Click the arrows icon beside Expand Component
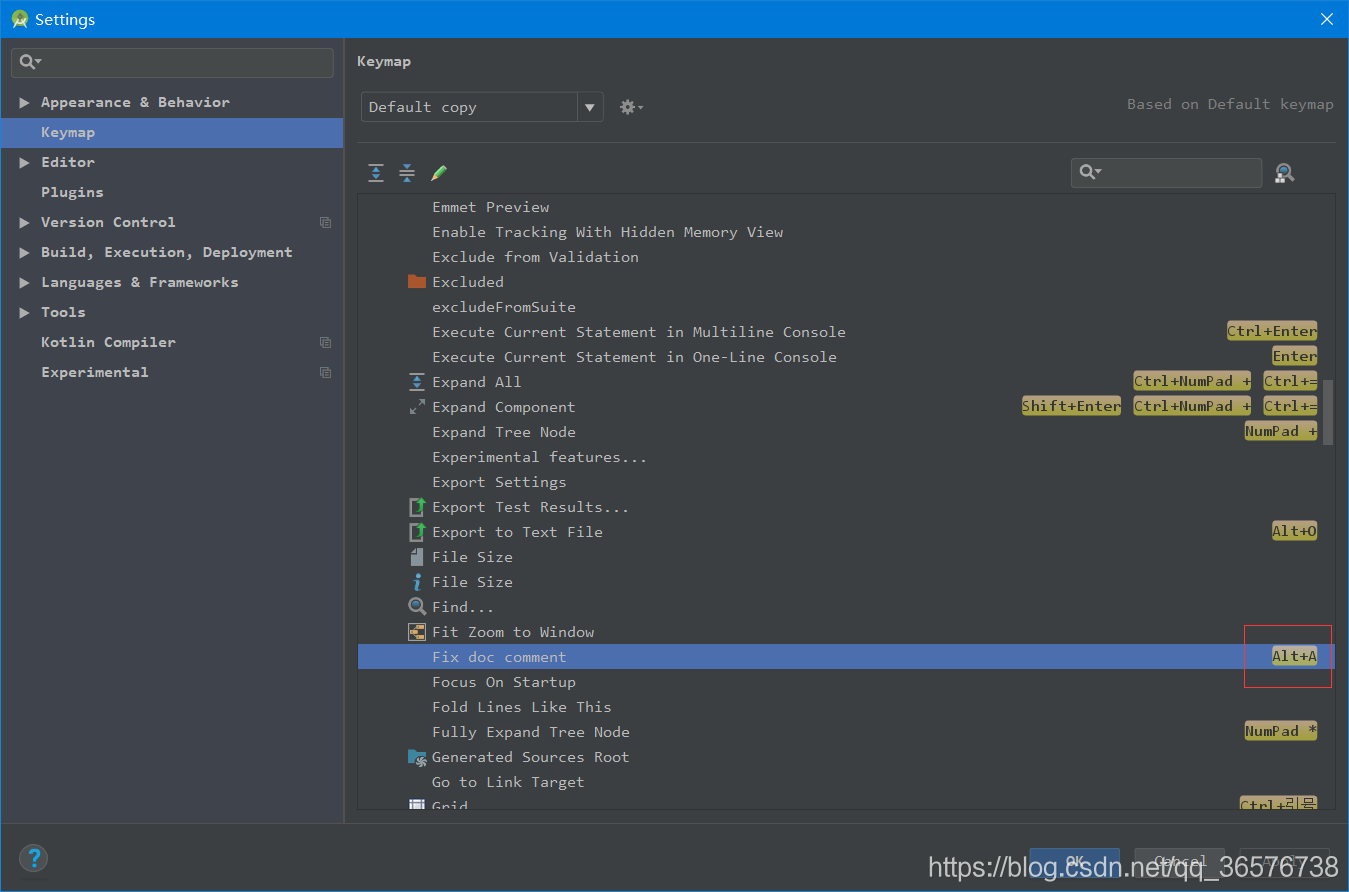The height and width of the screenshot is (892, 1349). pyautogui.click(x=417, y=407)
